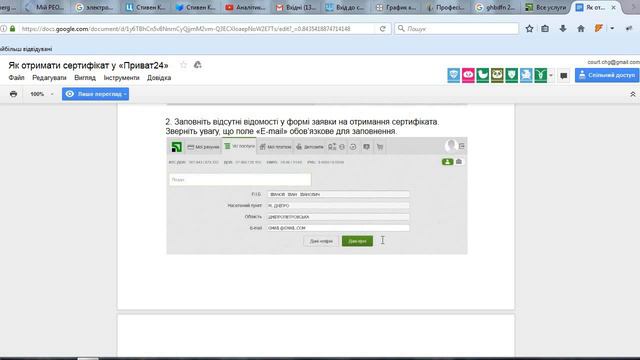
Task: Open the zoom 100% dropdown
Action: (x=42, y=94)
